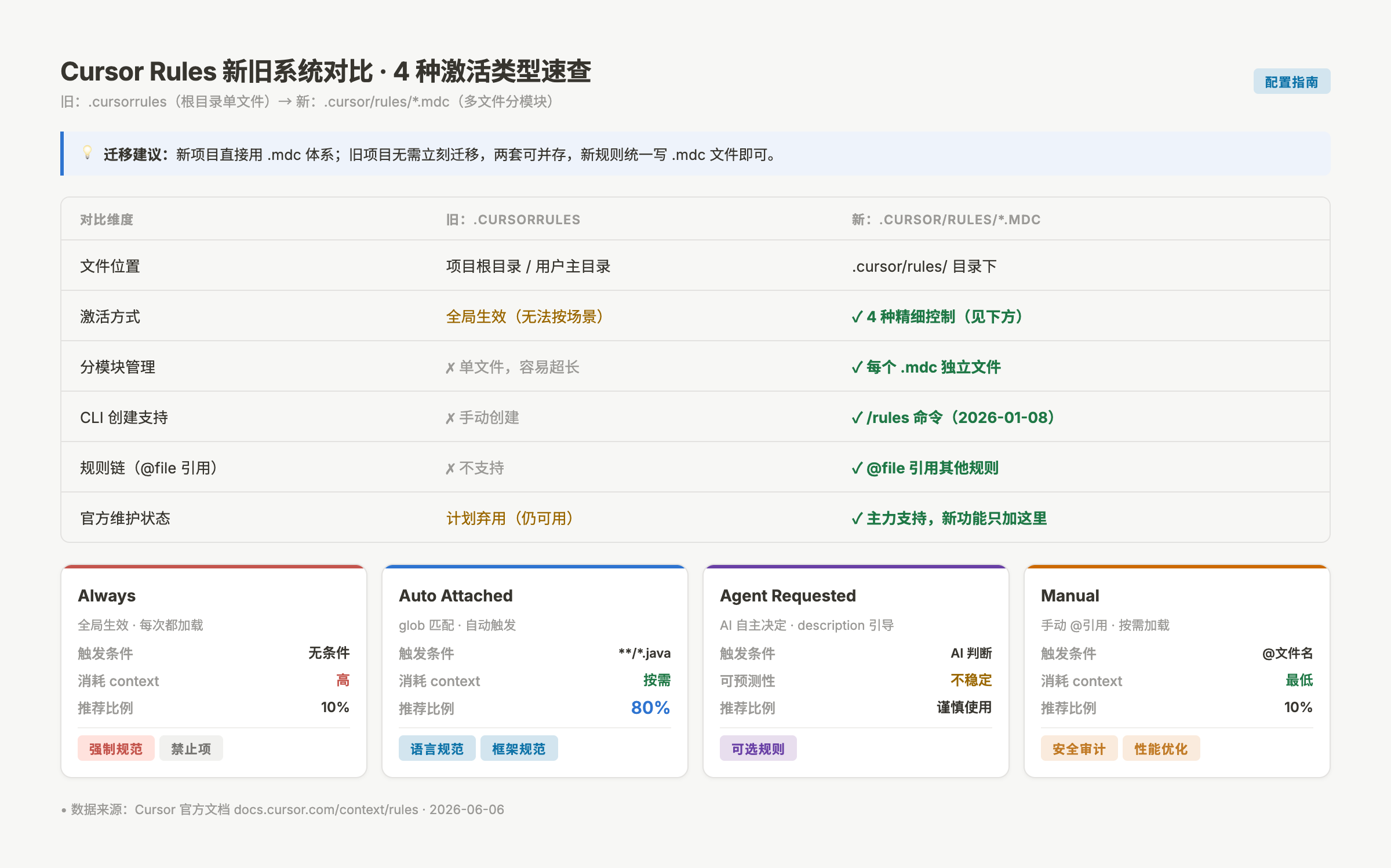
Task: Select the 强制规范 tag
Action: (116, 749)
